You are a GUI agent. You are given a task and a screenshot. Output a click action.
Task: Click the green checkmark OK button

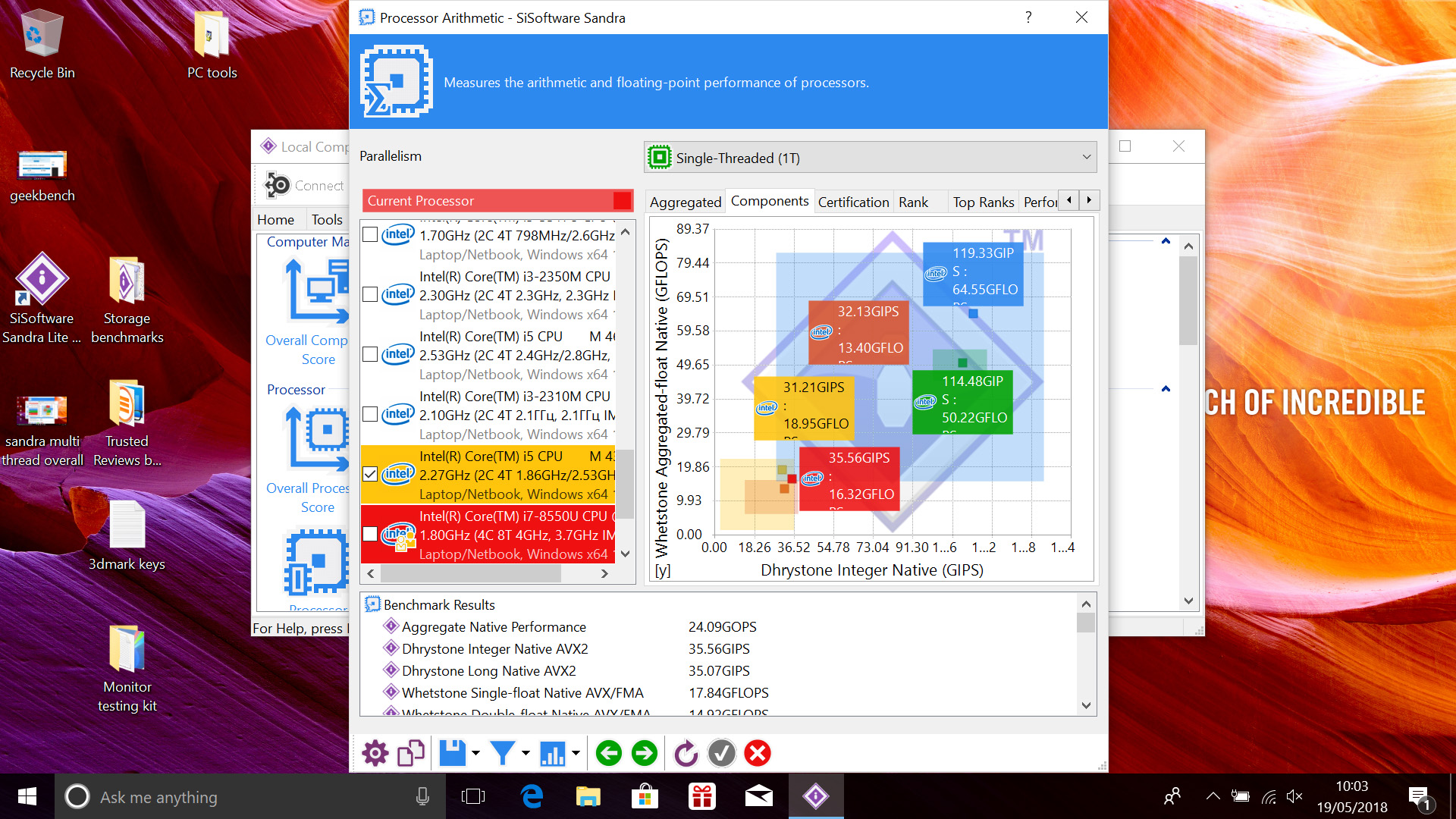(721, 753)
